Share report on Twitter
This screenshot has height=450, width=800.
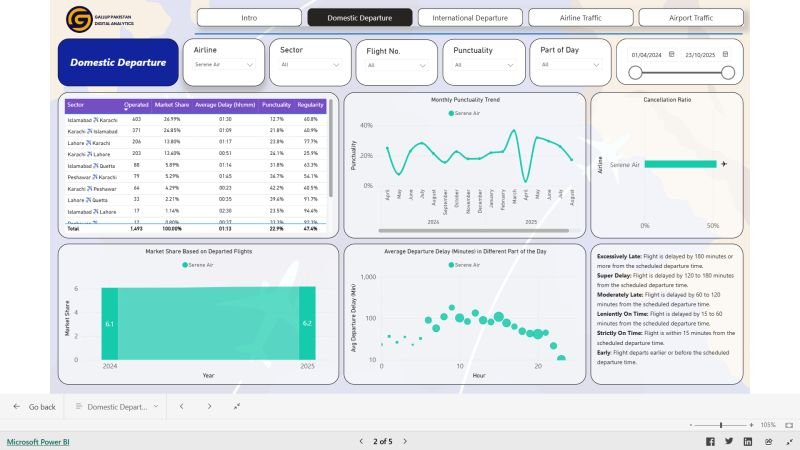pyautogui.click(x=728, y=441)
